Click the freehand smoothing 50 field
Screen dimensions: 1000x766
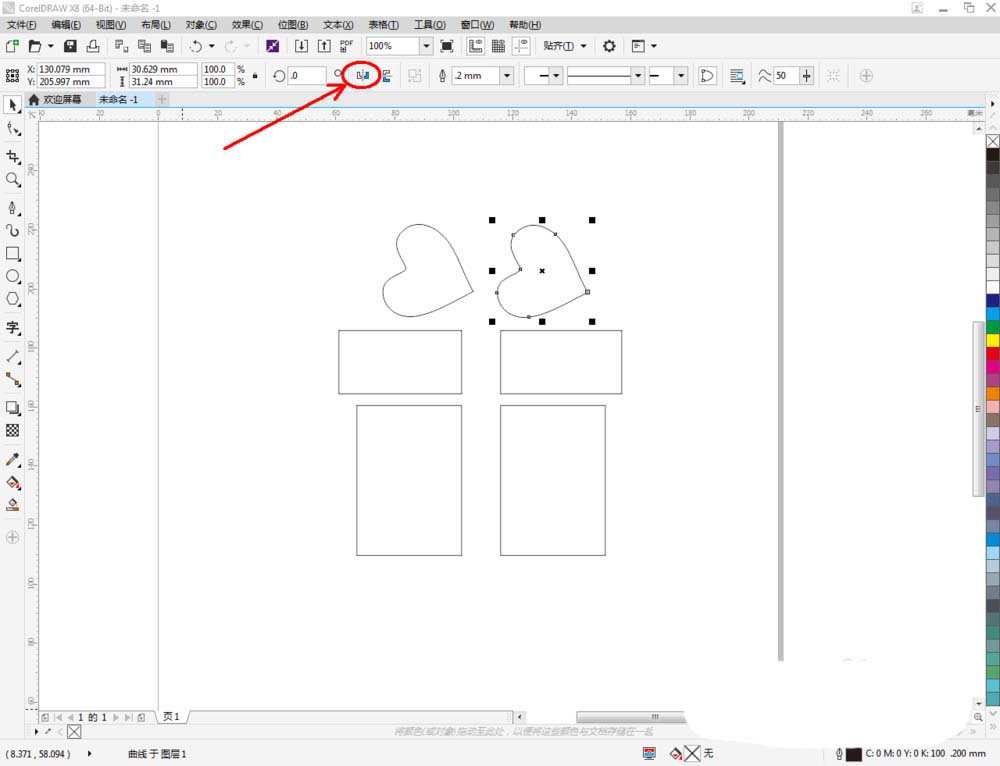point(786,76)
